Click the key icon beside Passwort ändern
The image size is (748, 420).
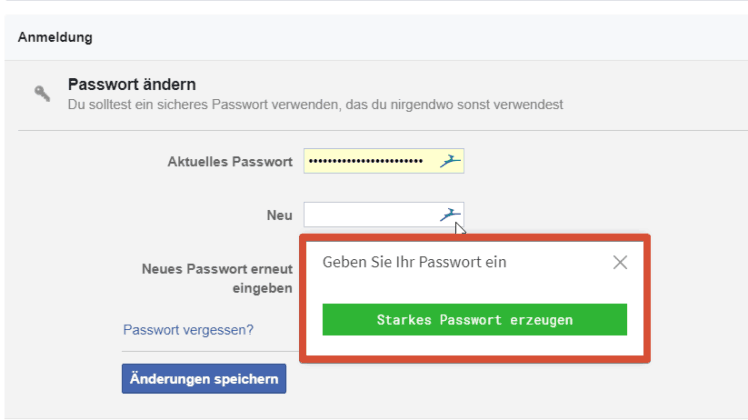pyautogui.click(x=42, y=93)
